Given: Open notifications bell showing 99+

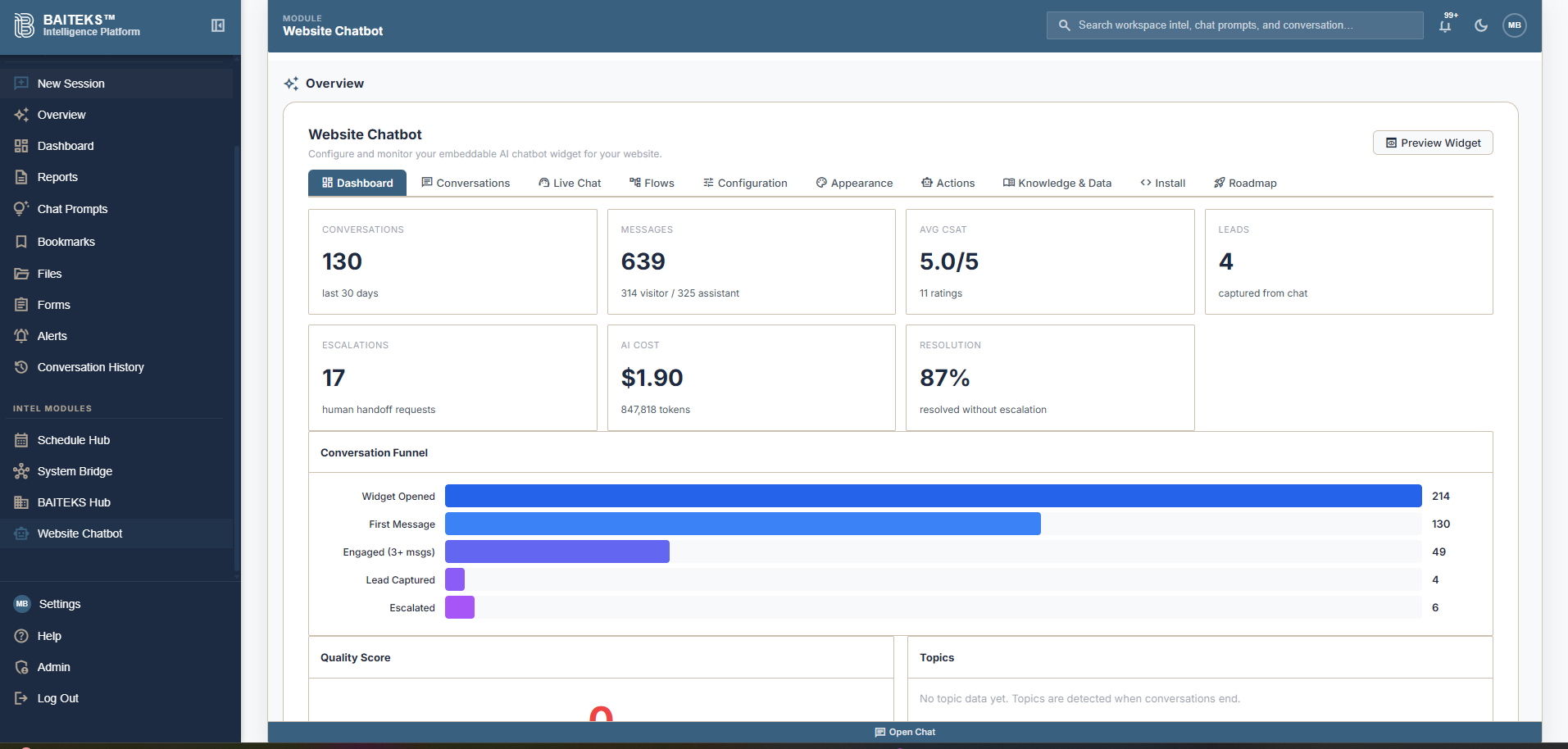Looking at the screenshot, I should pos(1446,25).
